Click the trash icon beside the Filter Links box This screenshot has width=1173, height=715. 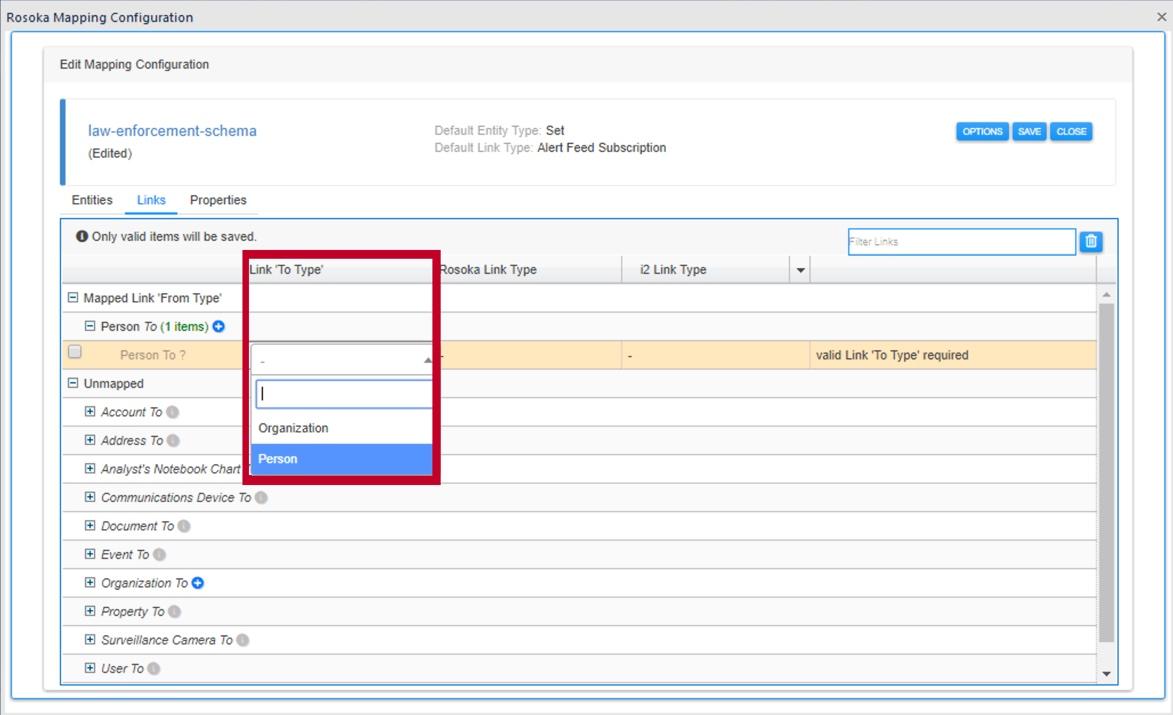pos(1090,241)
